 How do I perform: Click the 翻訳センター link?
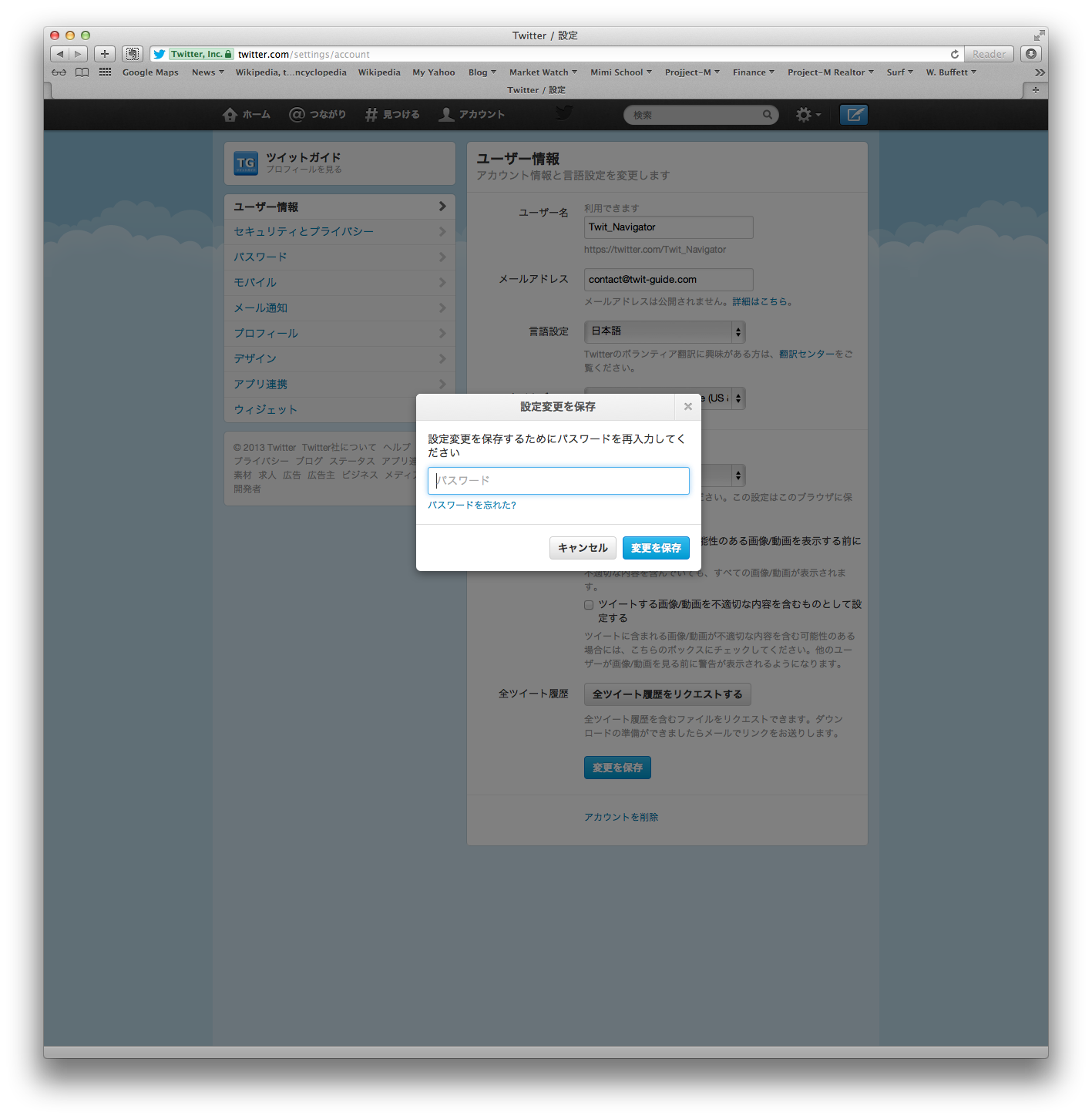coord(807,354)
